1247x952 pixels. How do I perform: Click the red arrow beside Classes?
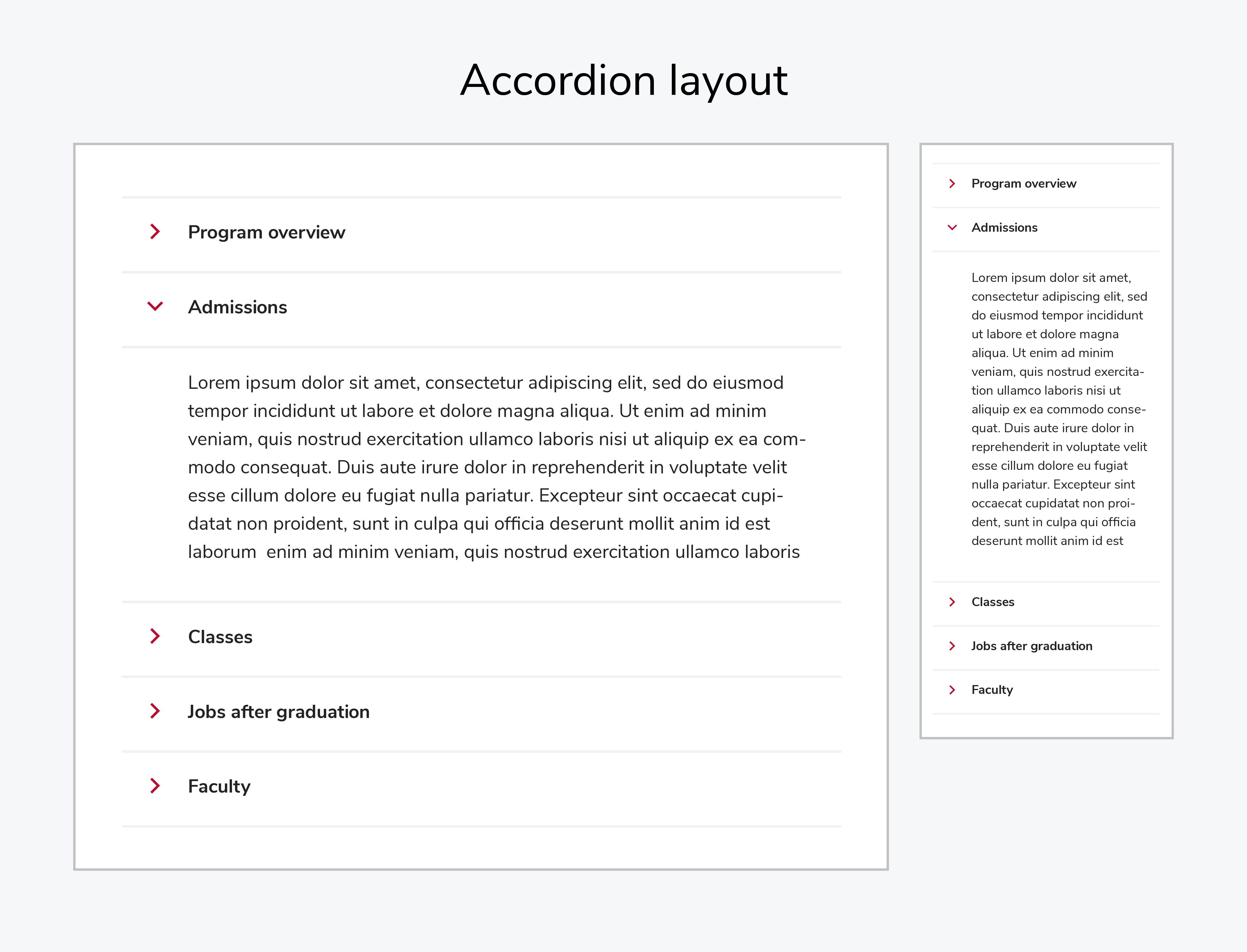click(154, 637)
